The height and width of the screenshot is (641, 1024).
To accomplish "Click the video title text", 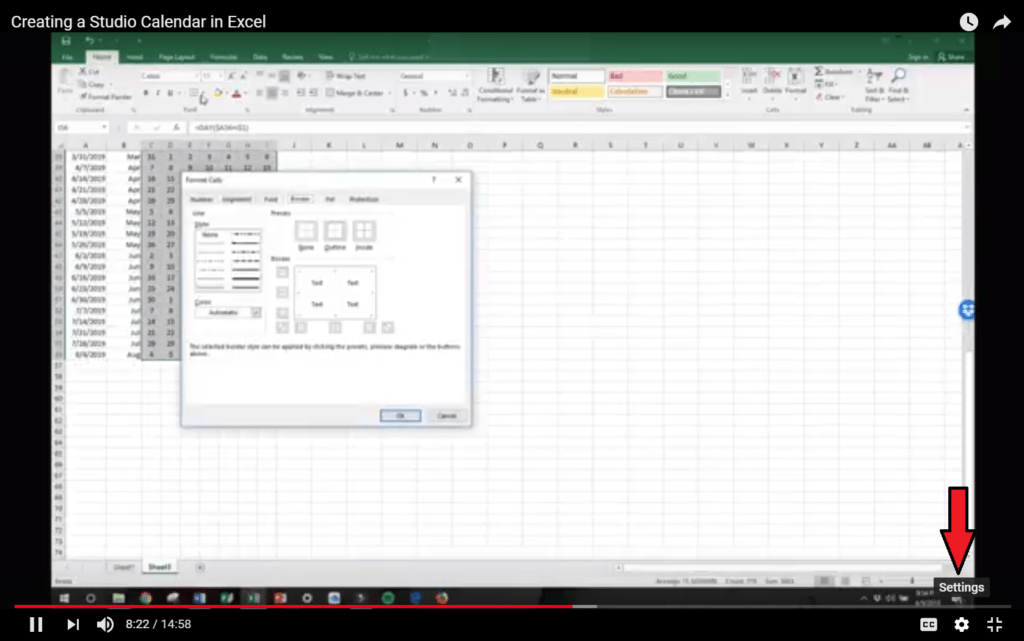I will click(138, 21).
